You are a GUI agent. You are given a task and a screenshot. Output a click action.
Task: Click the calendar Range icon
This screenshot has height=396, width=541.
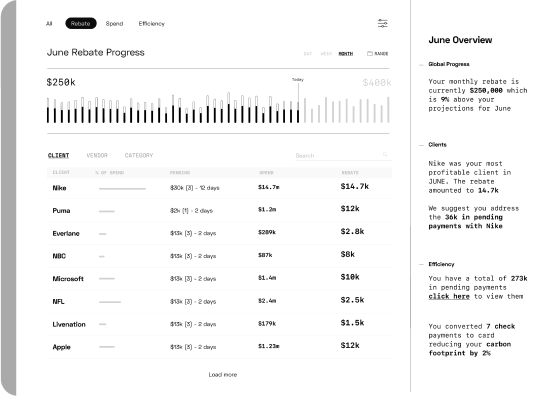point(370,53)
